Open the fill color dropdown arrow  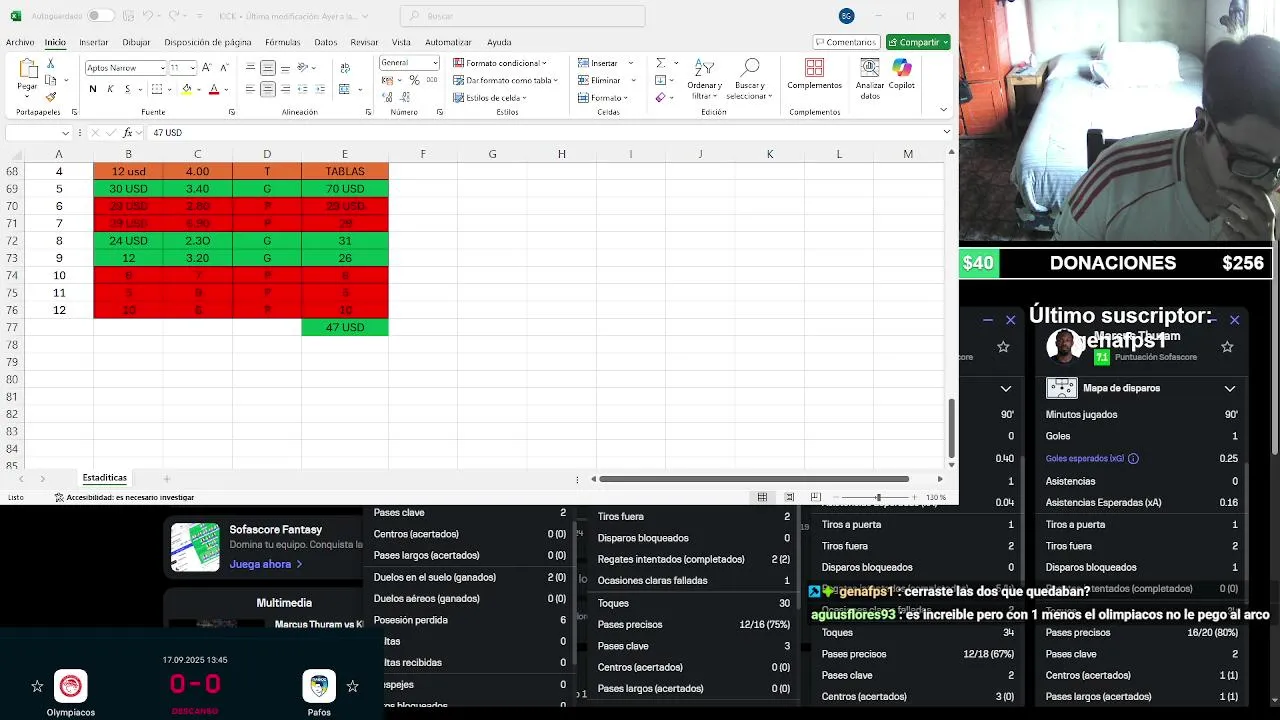coord(197,89)
